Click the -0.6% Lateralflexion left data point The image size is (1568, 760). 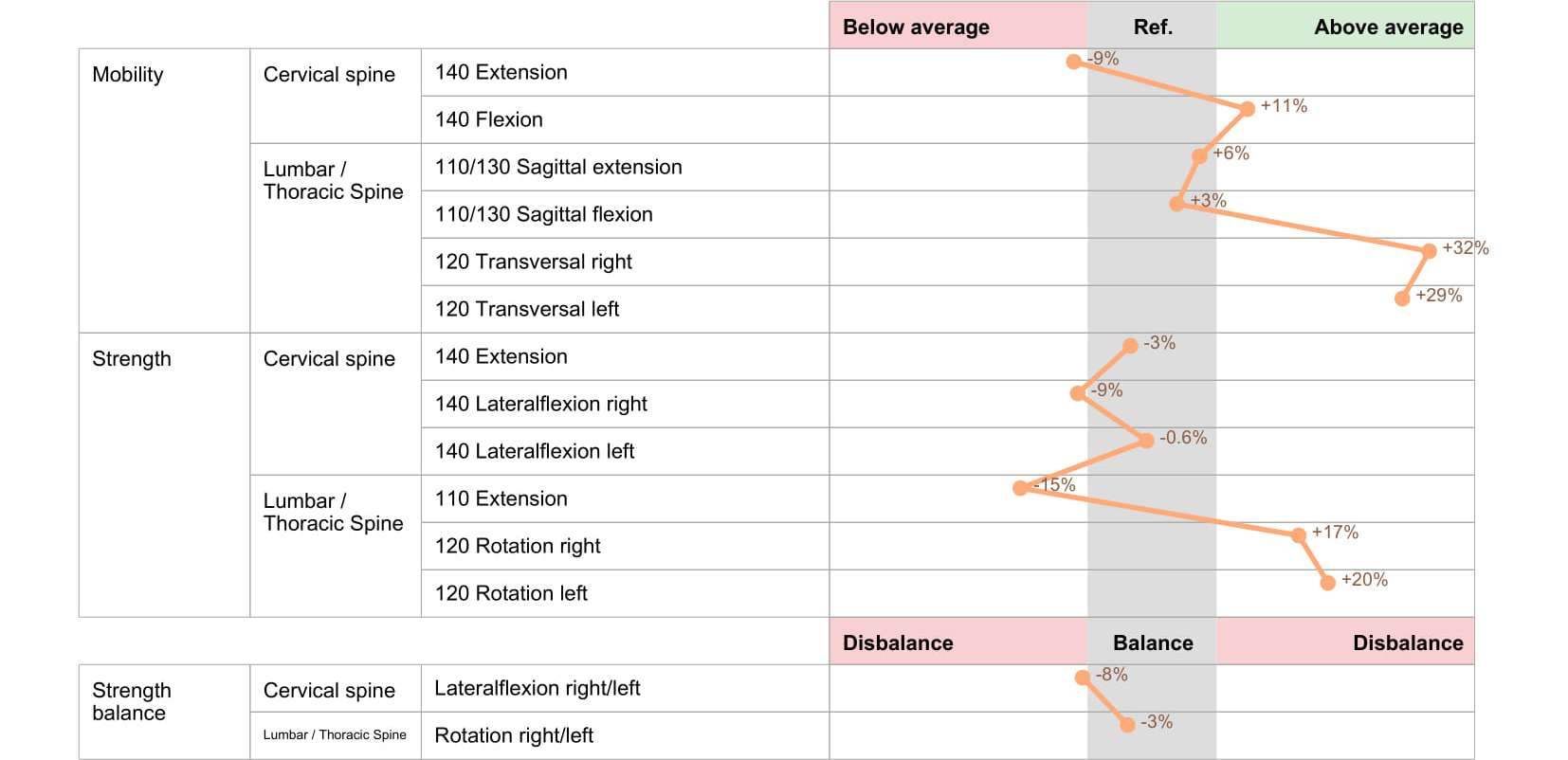tap(1146, 441)
